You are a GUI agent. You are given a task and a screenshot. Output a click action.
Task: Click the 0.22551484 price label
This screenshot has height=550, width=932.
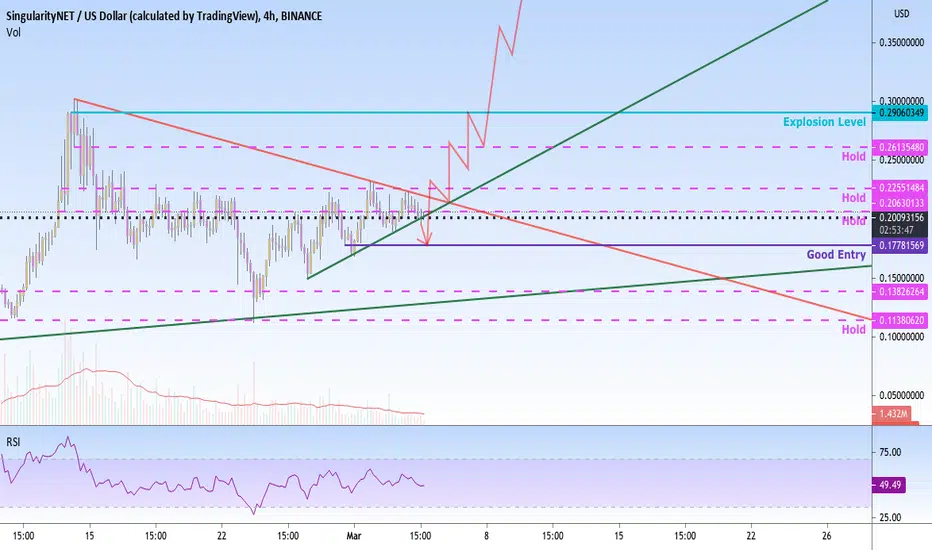point(901,188)
